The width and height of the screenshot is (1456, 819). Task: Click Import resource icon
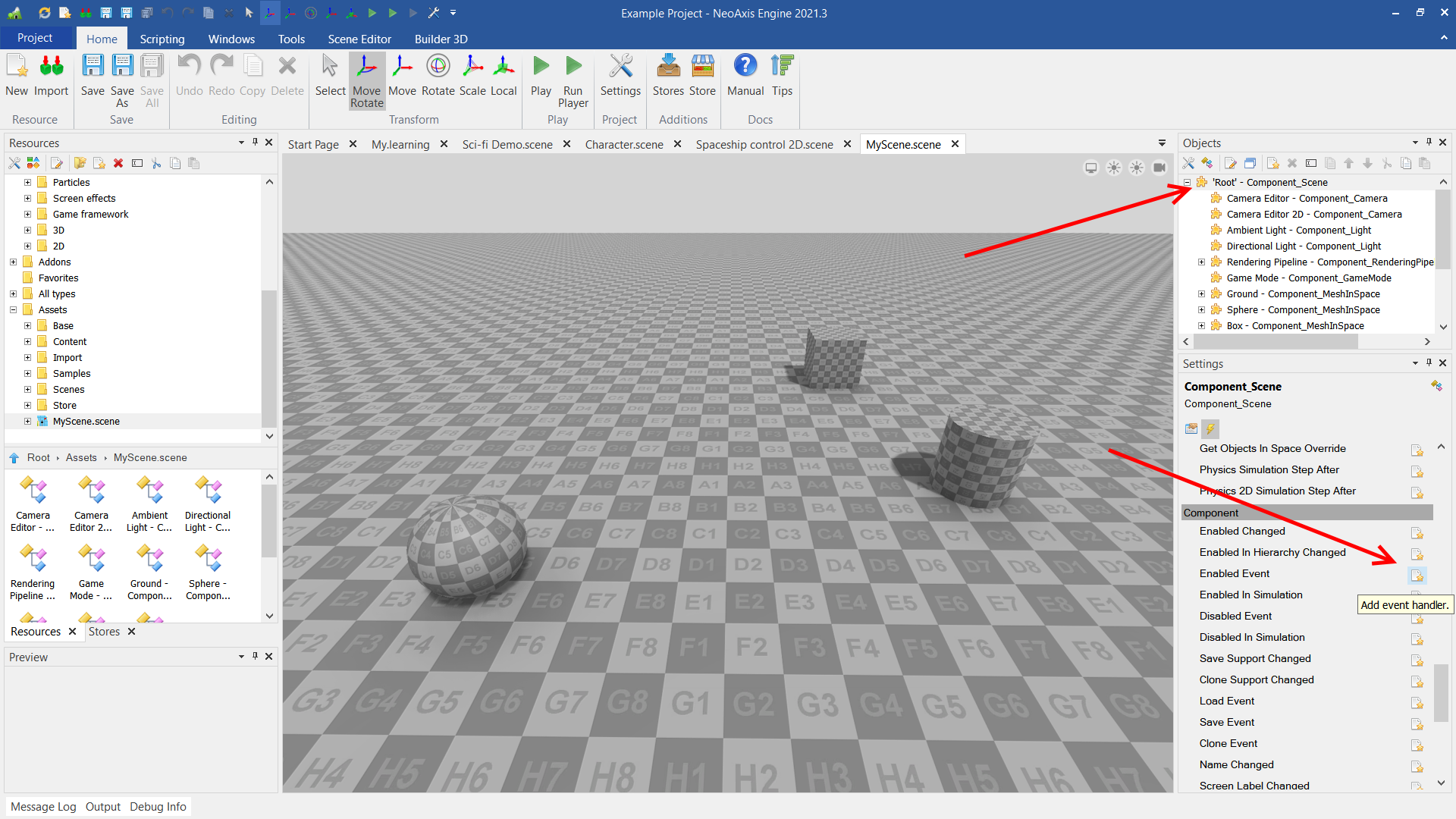51,75
